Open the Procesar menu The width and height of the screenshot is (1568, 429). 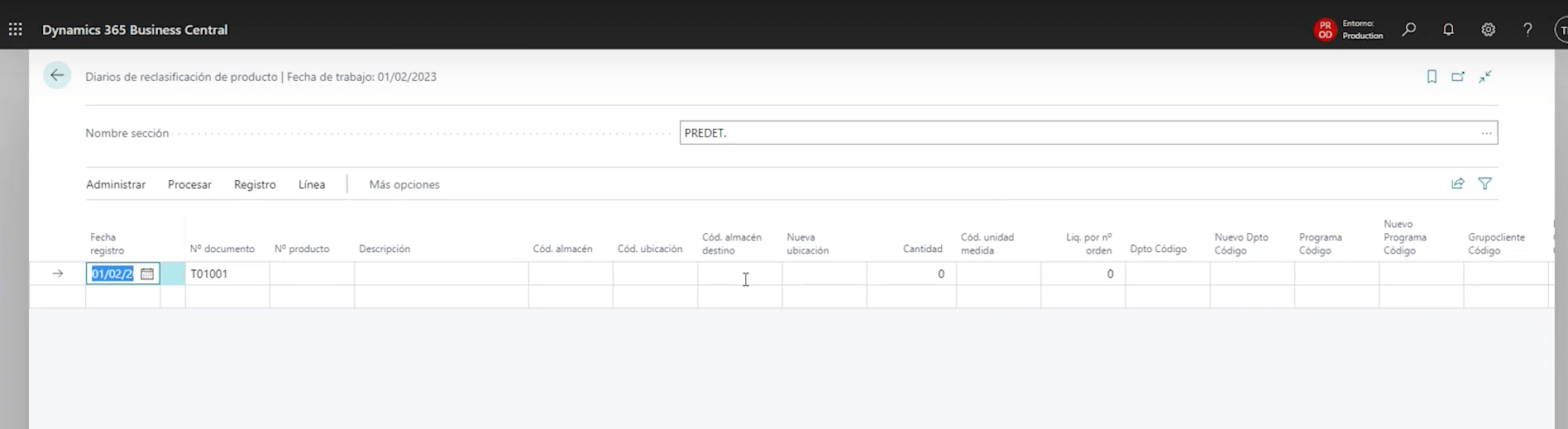click(189, 184)
